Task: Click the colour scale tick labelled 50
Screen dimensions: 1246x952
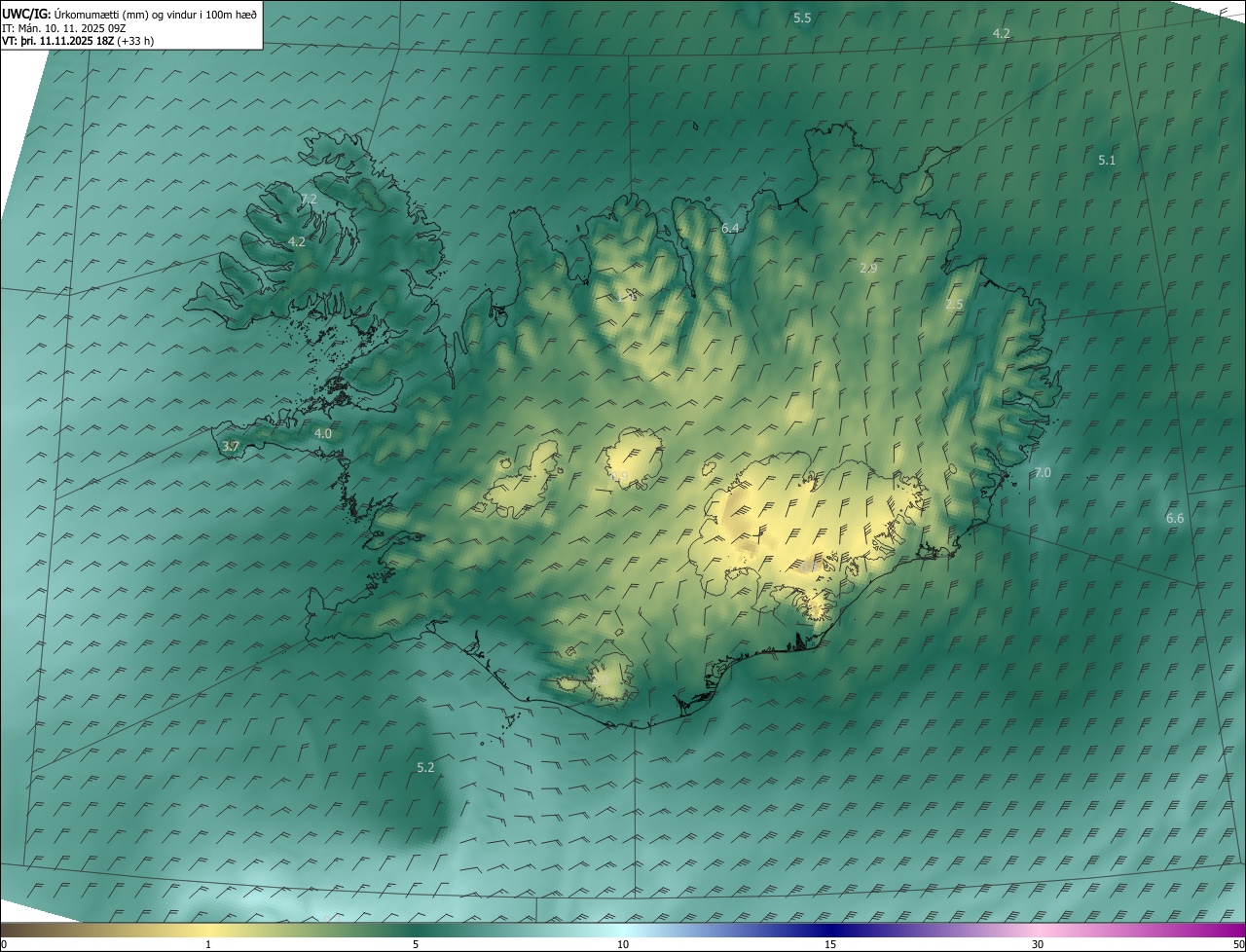Action: 1238,944
